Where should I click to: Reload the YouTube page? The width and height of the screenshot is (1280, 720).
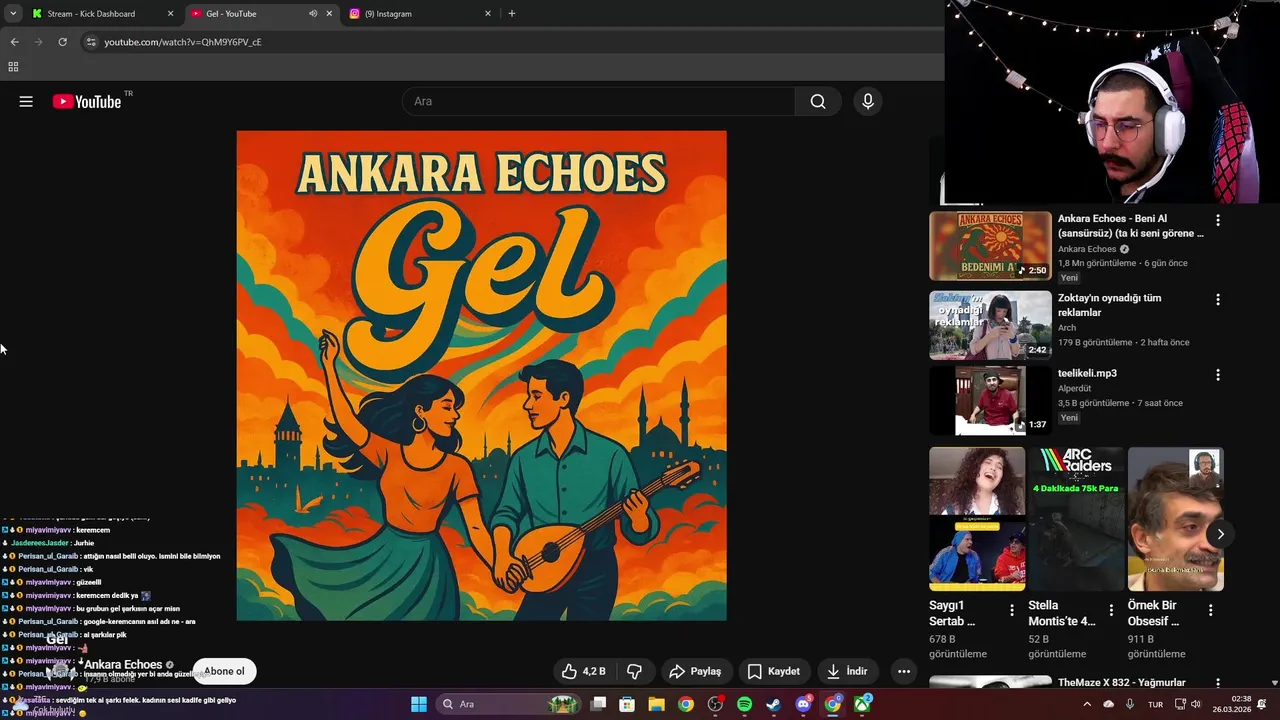pyautogui.click(x=62, y=42)
